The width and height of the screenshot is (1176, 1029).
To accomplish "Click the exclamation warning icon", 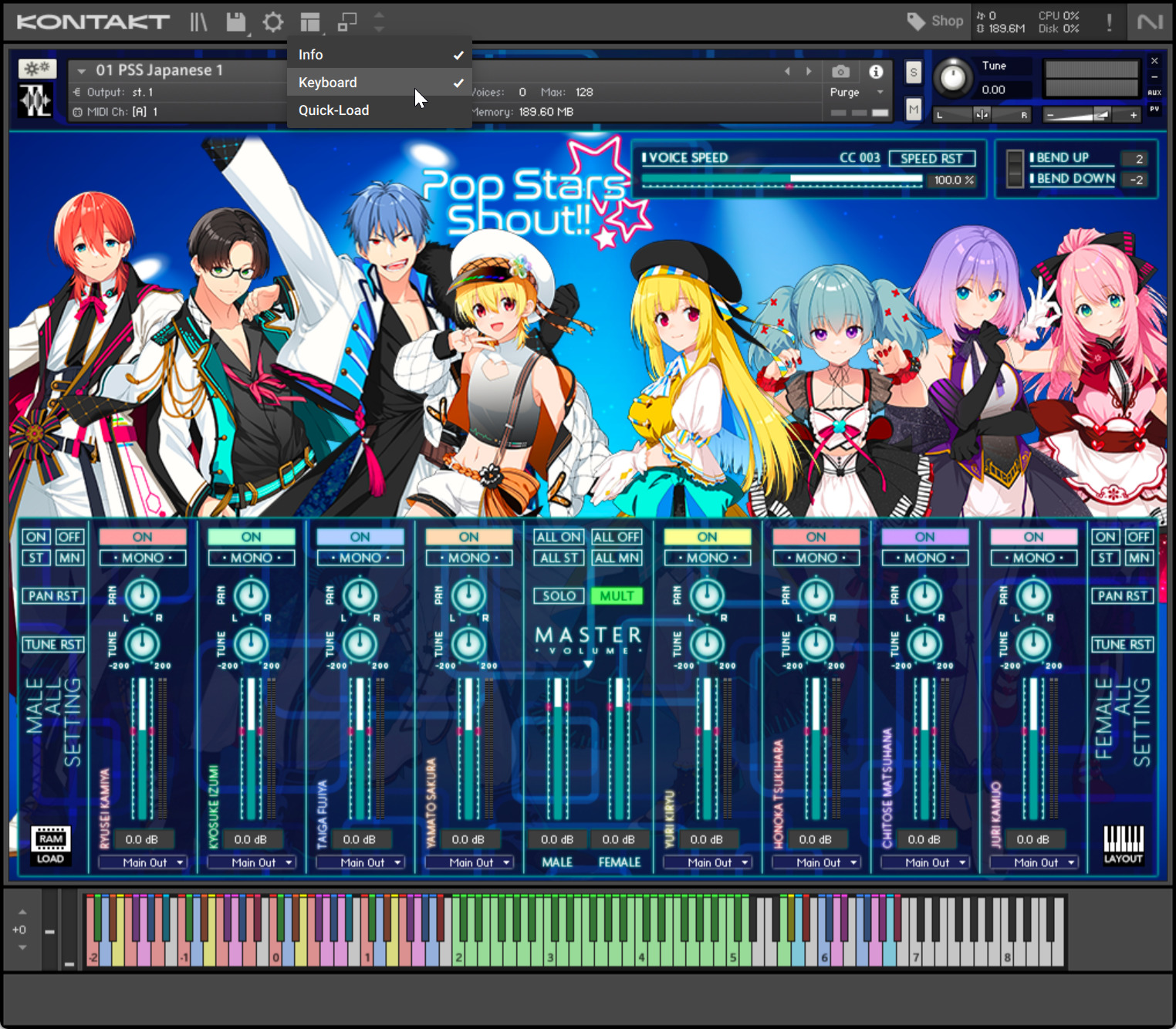I will click(1110, 22).
